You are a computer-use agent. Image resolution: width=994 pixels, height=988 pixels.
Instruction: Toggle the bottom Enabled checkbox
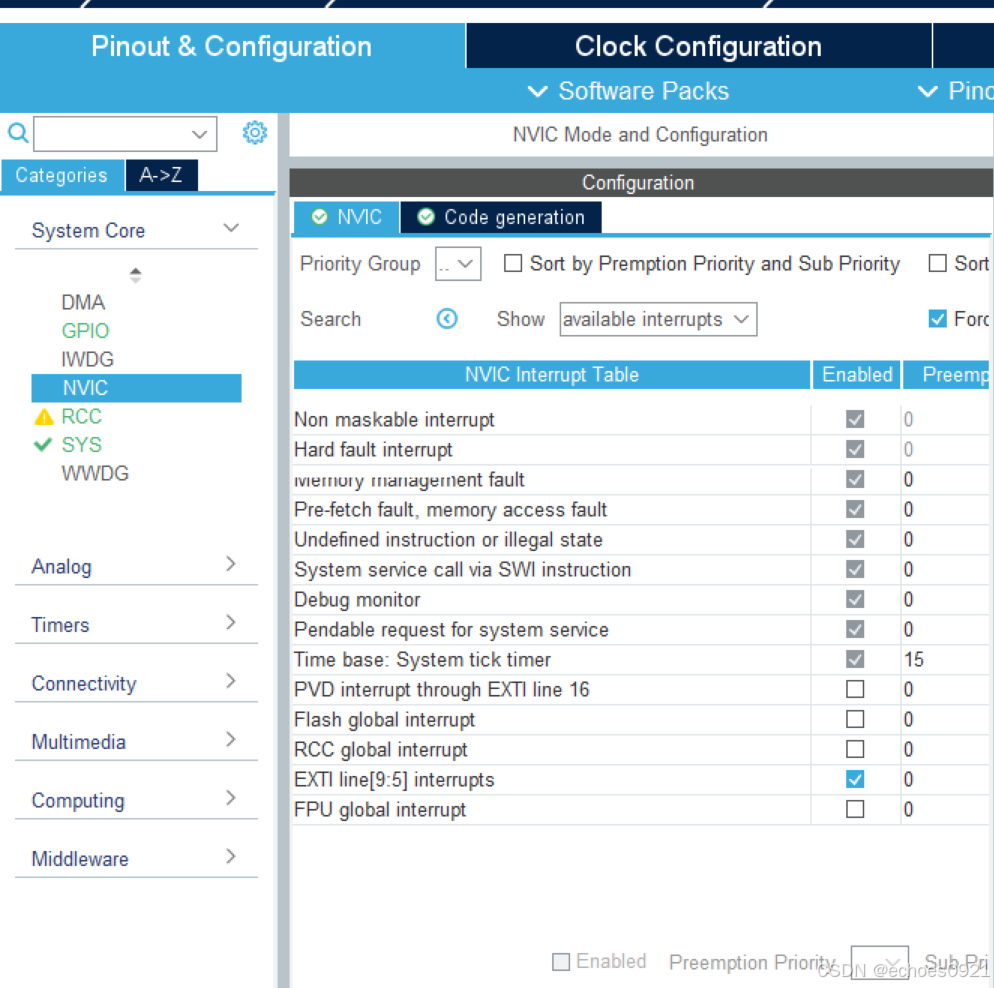(561, 962)
